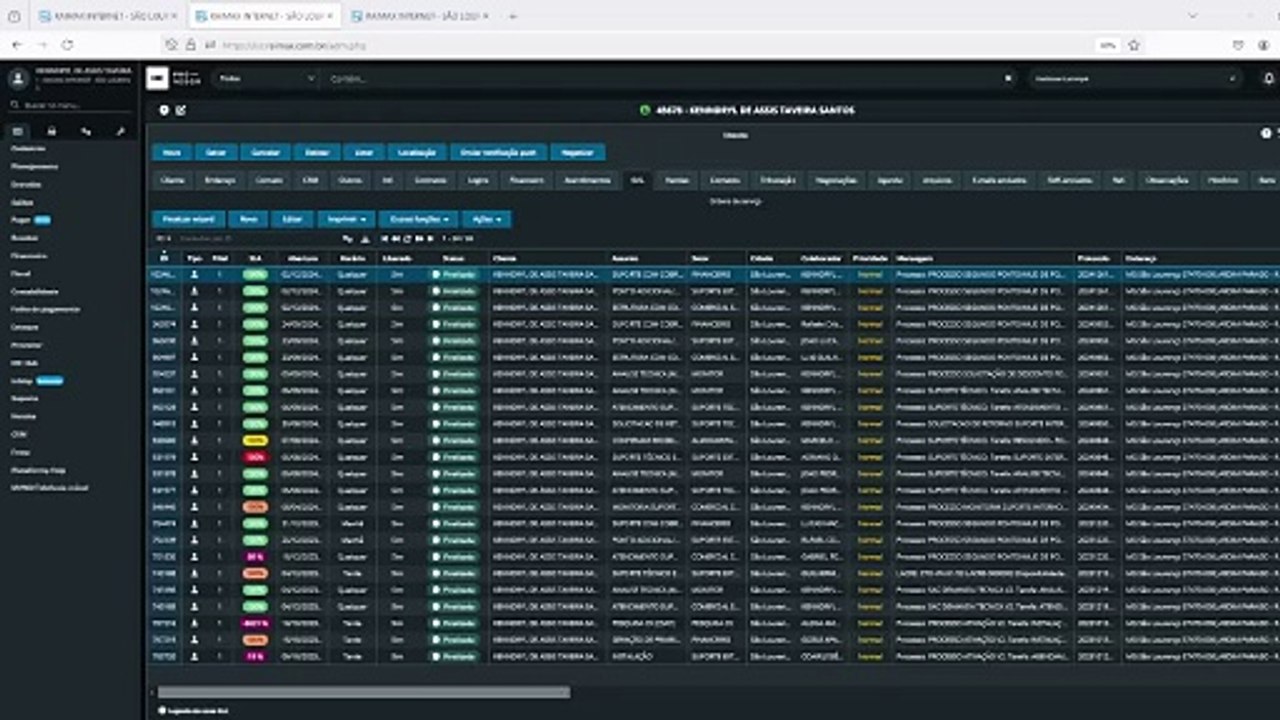Select the padlock icon in sidebar tabs
Screen dimensions: 1280x720
click(52, 131)
